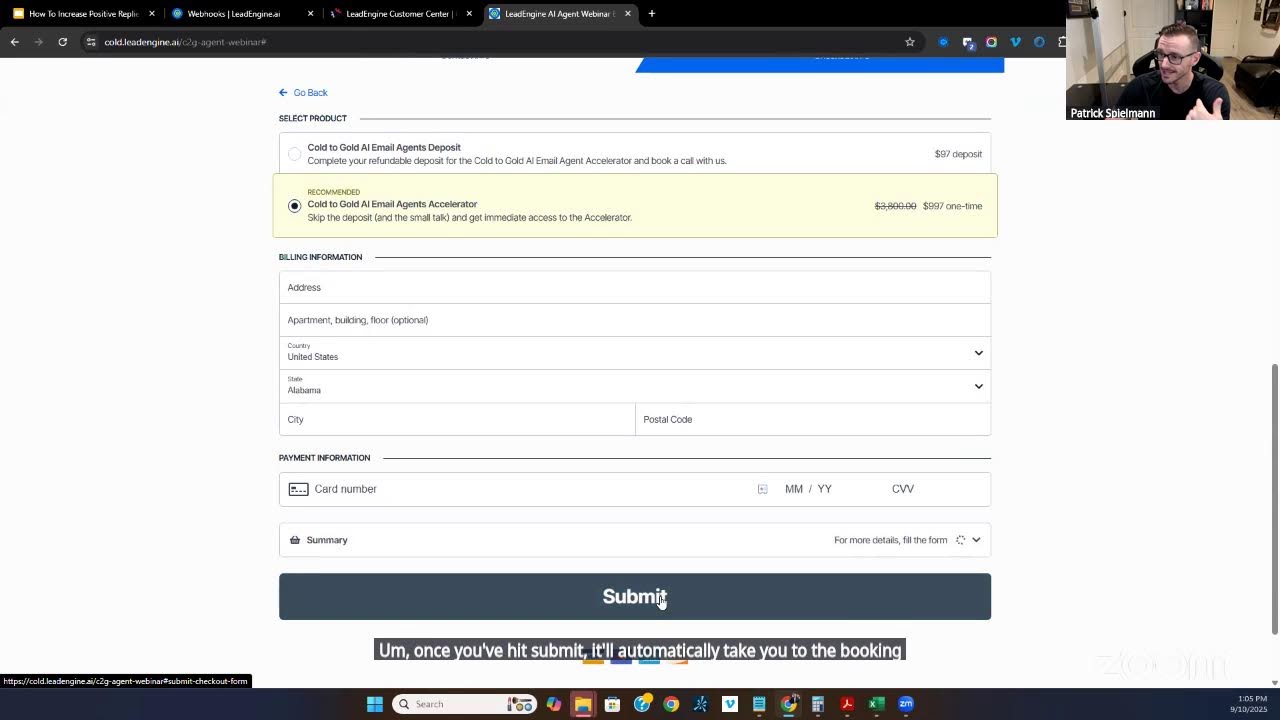The image size is (1280, 720).
Task: Open site info icon in address bar
Action: [x=90, y=42]
